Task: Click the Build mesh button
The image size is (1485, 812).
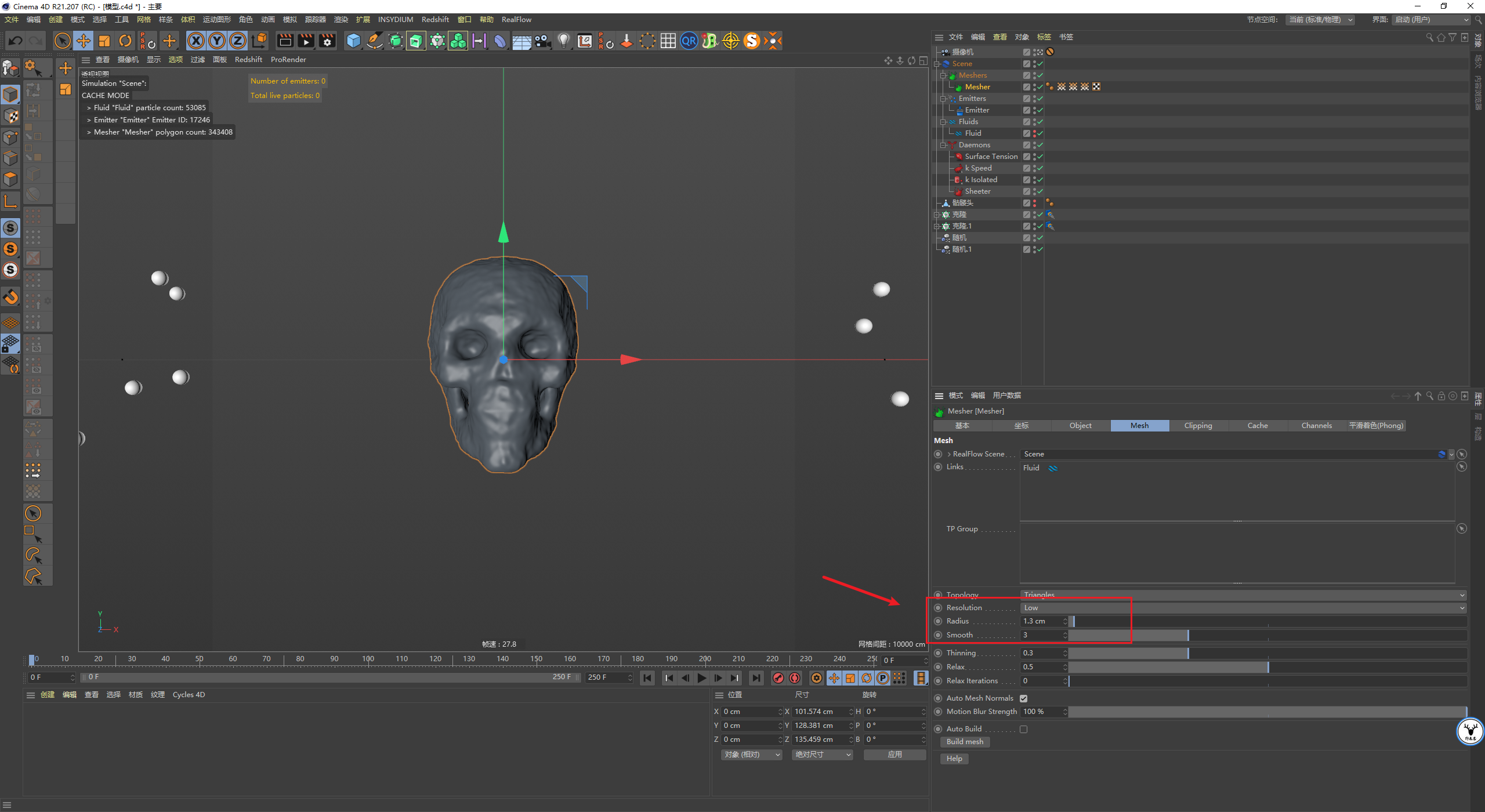Action: point(965,742)
